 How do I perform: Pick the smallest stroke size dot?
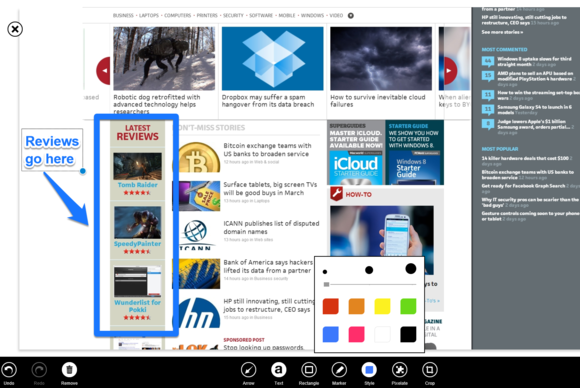click(x=325, y=272)
